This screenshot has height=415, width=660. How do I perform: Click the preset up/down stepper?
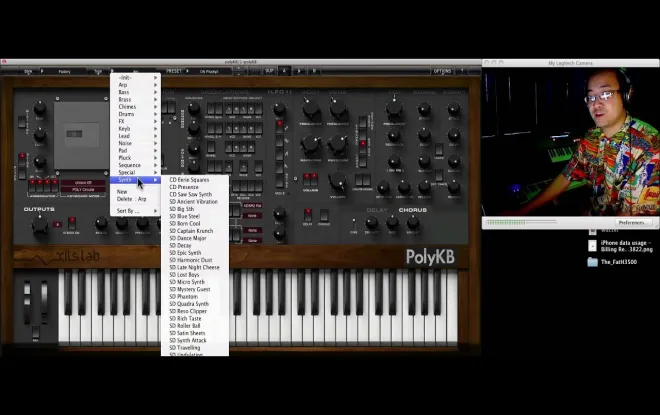[239, 71]
